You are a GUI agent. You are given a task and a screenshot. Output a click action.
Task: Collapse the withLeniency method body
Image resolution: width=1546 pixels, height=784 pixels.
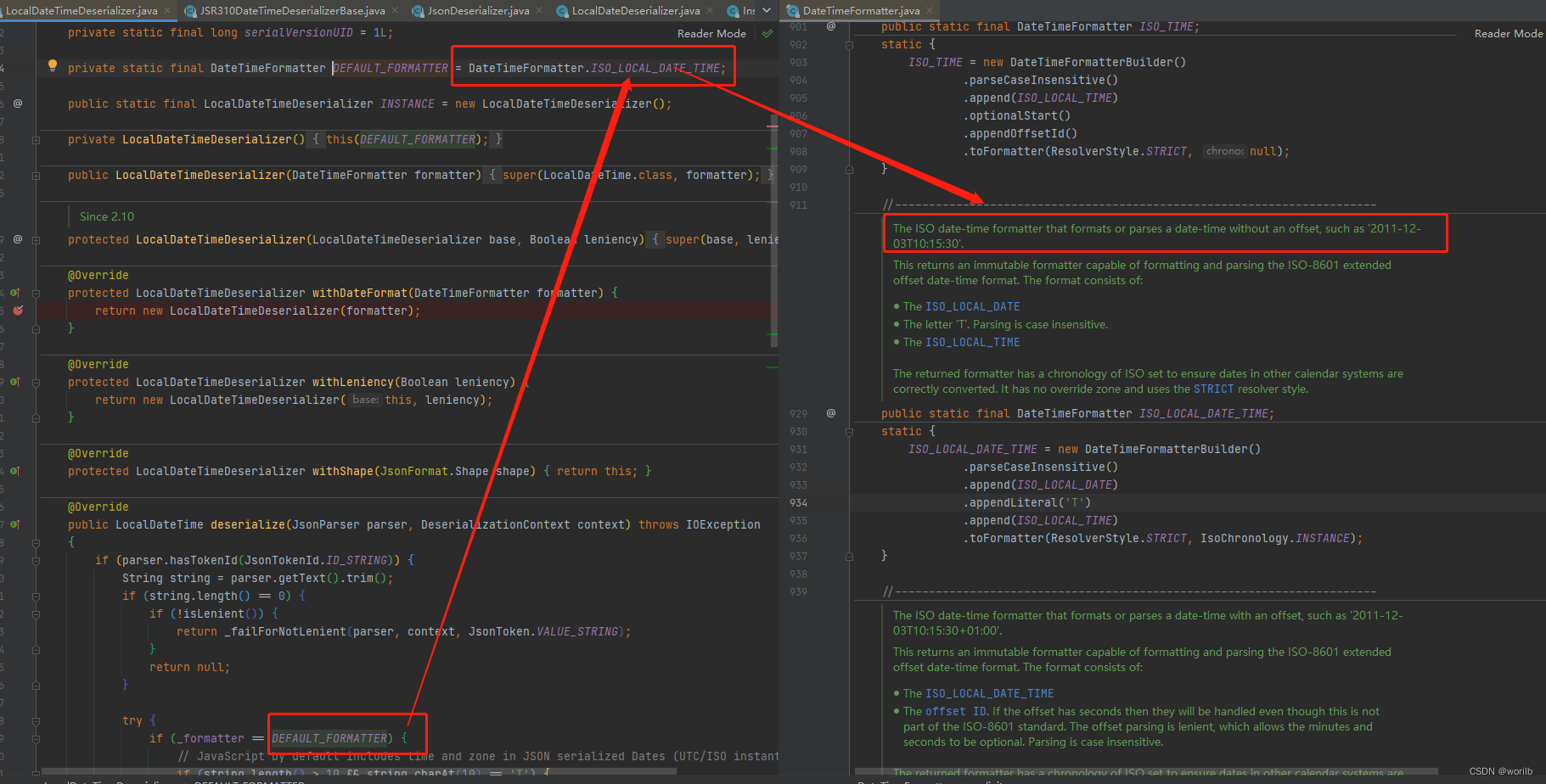[x=36, y=382]
